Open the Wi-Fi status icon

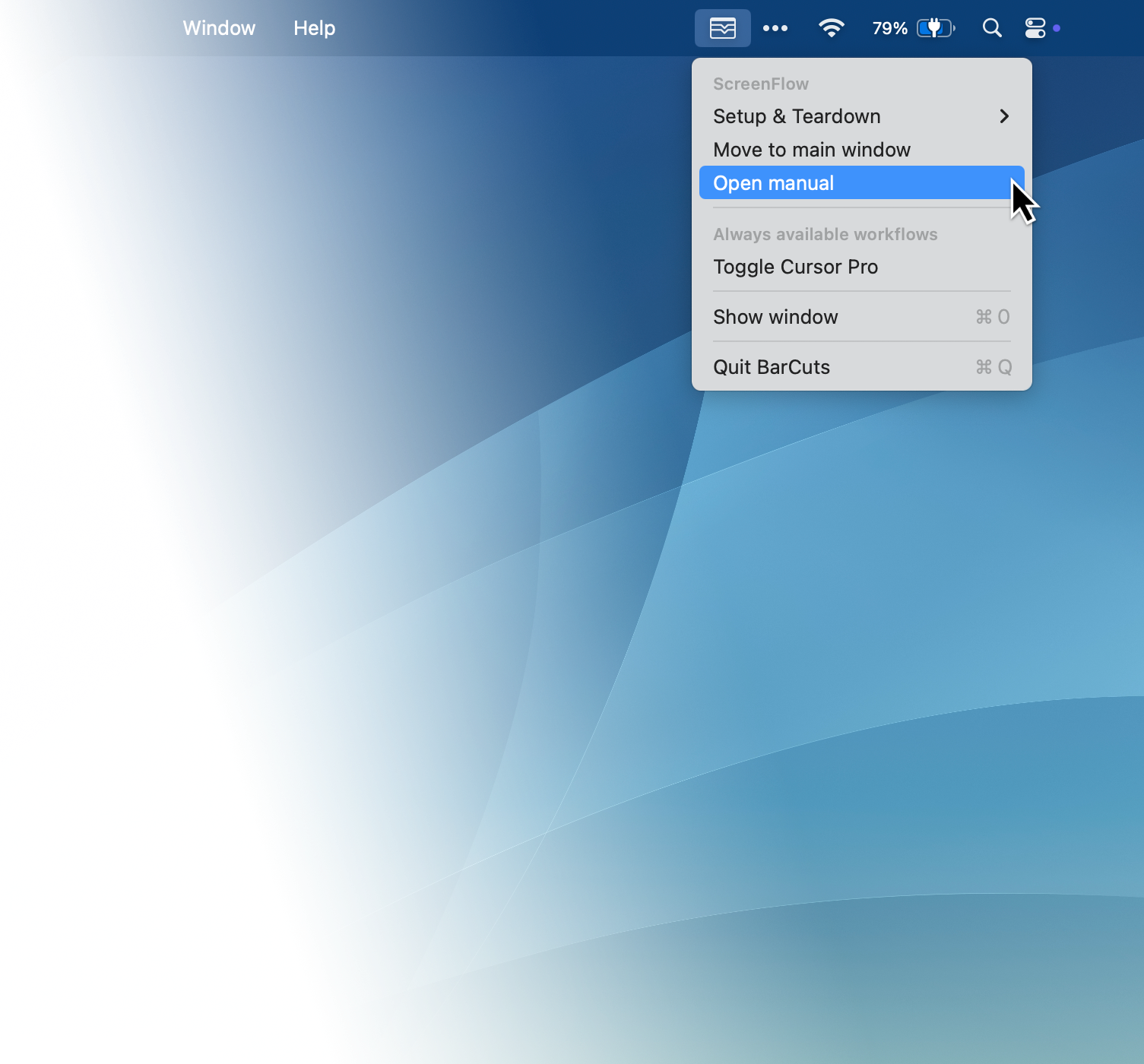tap(831, 27)
